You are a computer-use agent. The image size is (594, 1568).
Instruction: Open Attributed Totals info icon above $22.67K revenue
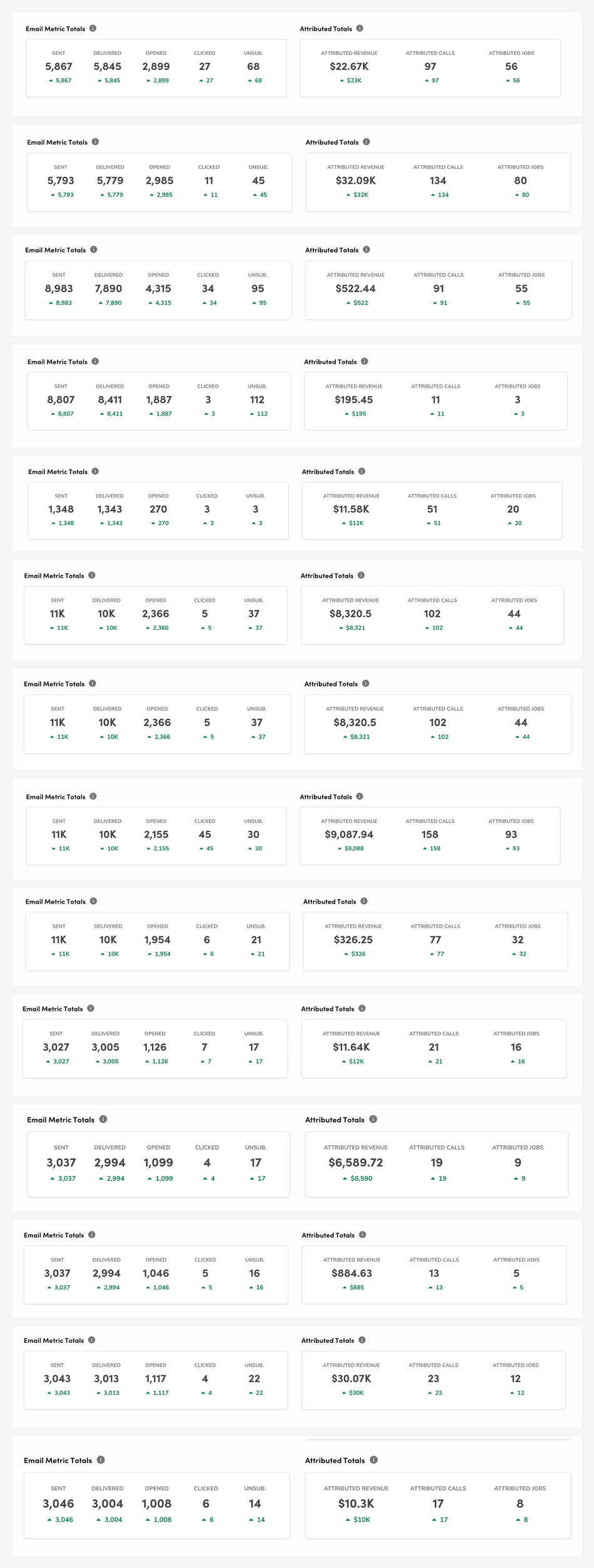[360, 29]
